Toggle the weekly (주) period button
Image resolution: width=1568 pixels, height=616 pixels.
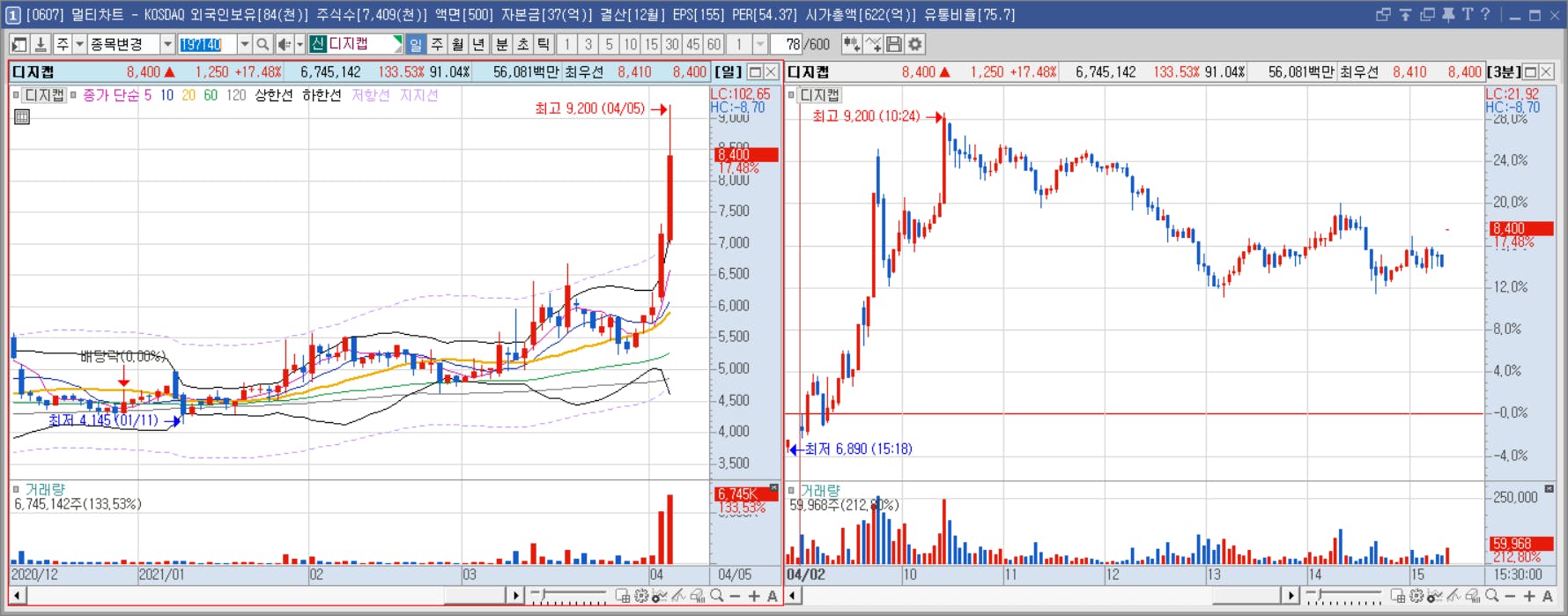(437, 44)
